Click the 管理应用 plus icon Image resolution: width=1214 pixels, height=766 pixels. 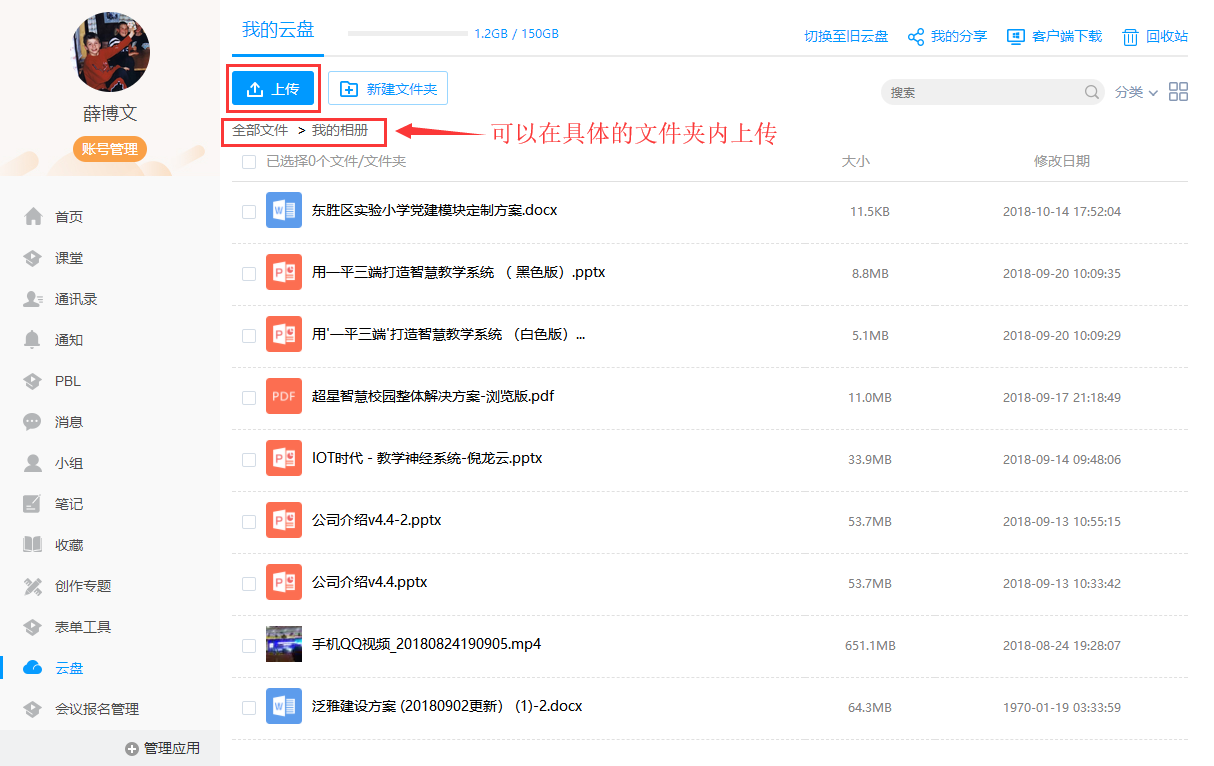point(131,749)
